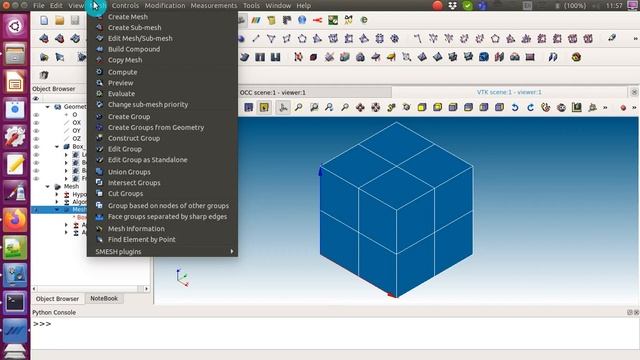Image resolution: width=640 pixels, height=360 pixels.
Task: Click the New document toolbar icon
Action: pos(44,20)
